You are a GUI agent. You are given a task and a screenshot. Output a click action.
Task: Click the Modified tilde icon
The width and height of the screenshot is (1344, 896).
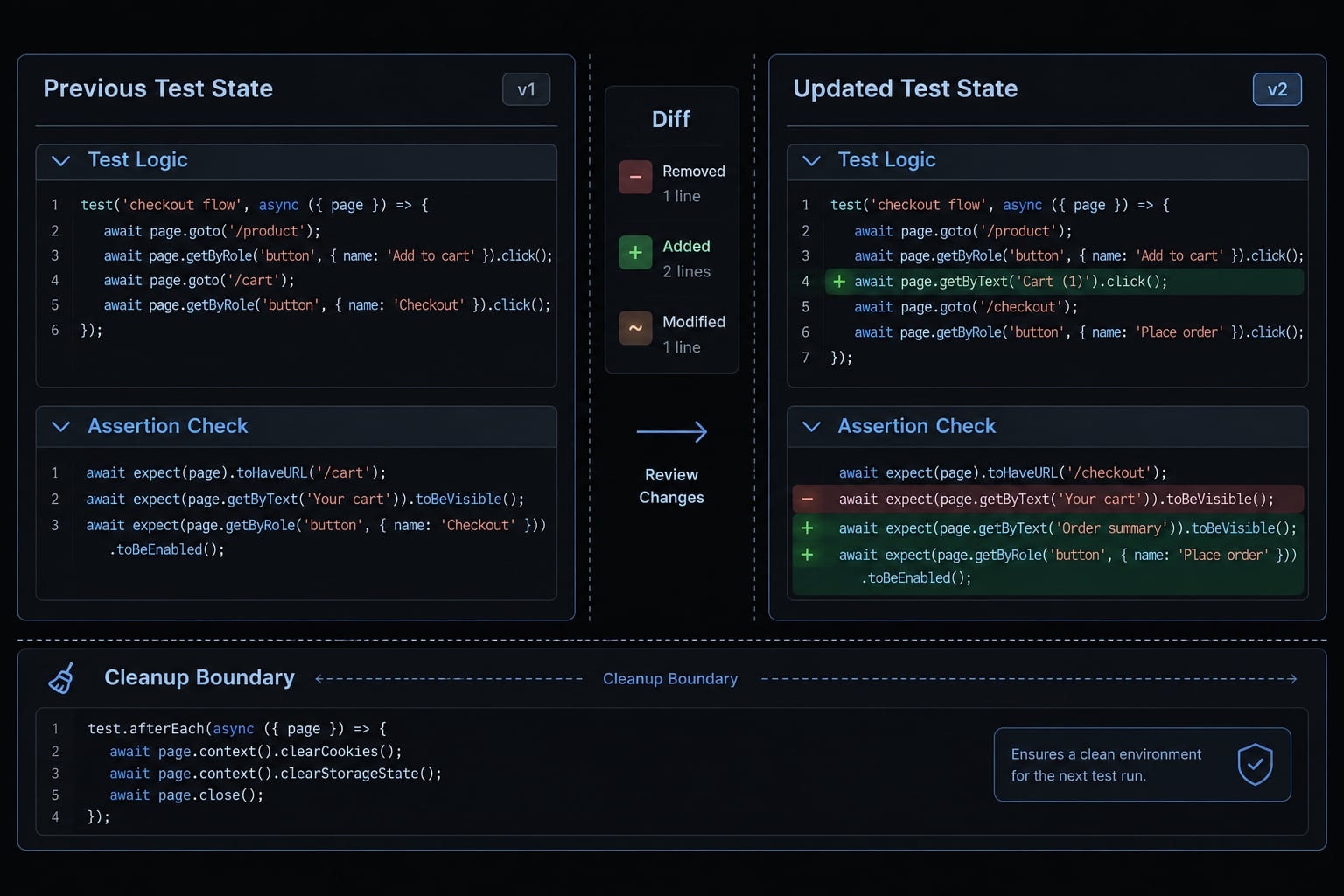[x=636, y=328]
